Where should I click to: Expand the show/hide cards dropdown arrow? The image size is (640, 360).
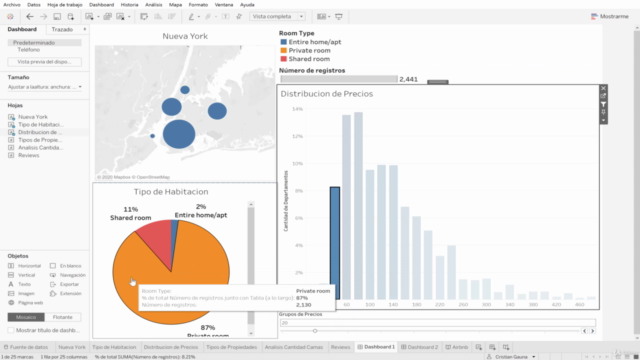pyautogui.click(x=329, y=17)
